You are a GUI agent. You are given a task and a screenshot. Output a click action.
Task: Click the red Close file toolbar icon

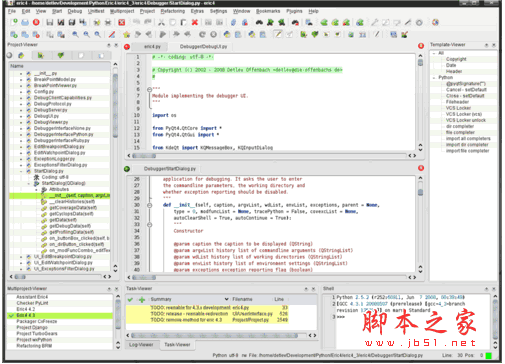point(36,22)
